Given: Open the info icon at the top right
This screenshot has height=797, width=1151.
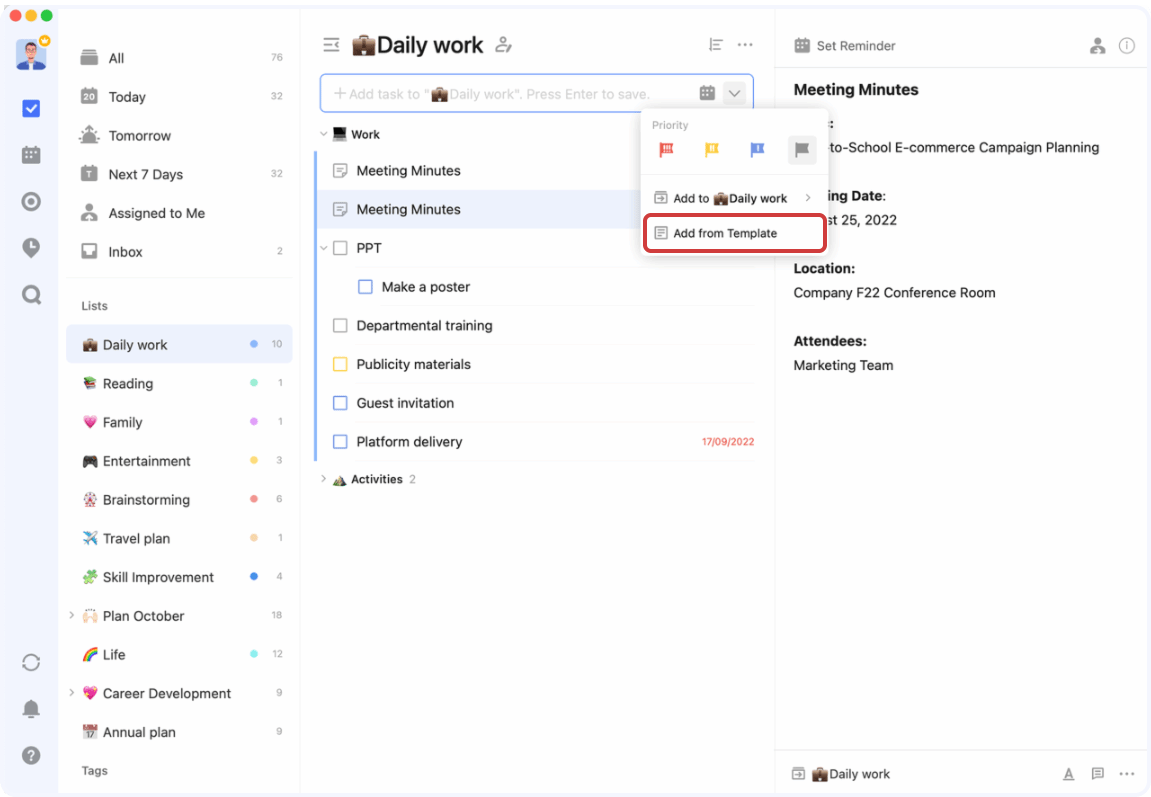Looking at the screenshot, I should 1128,45.
